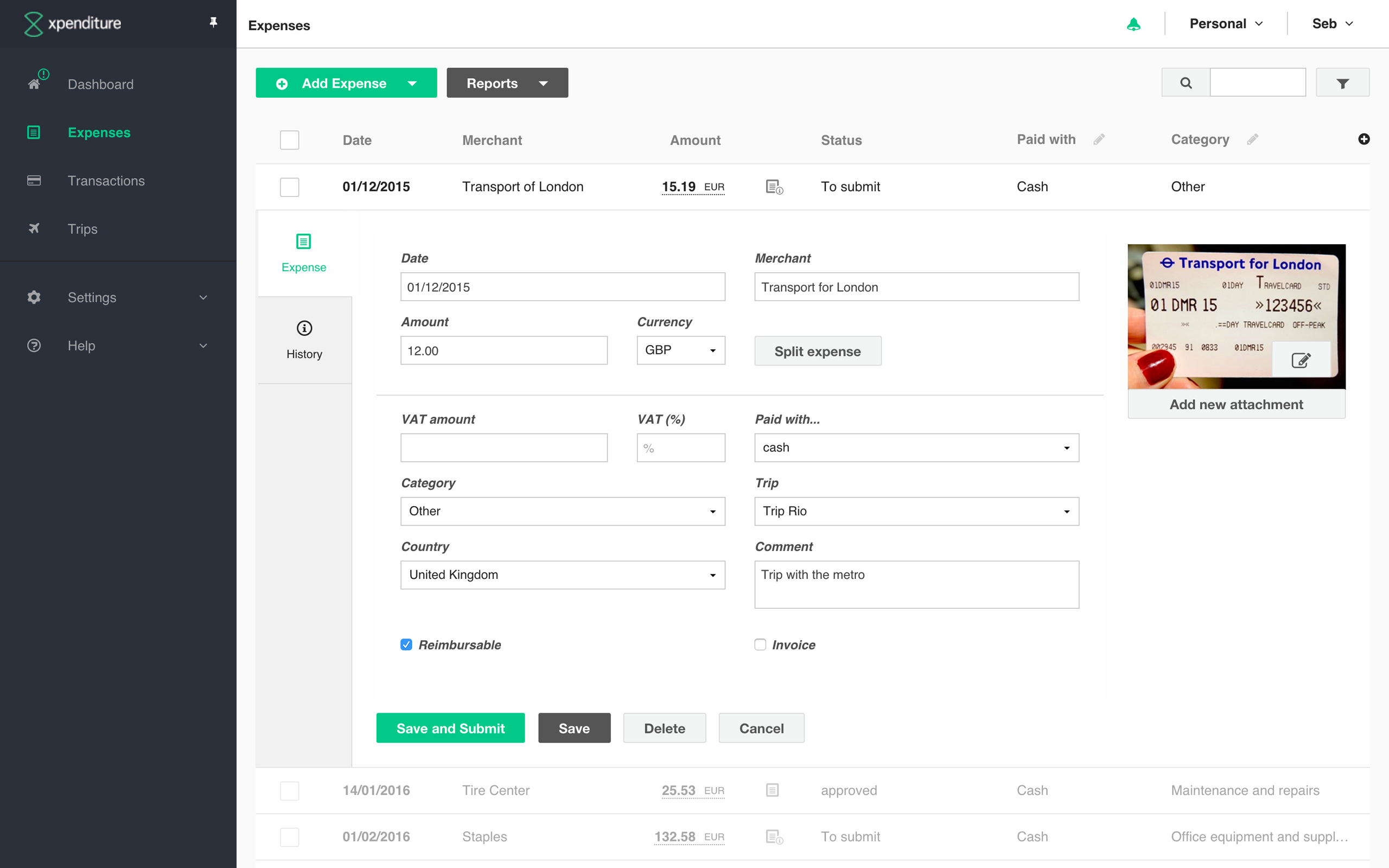Click the add column plus icon
The image size is (1389, 868).
1363,139
